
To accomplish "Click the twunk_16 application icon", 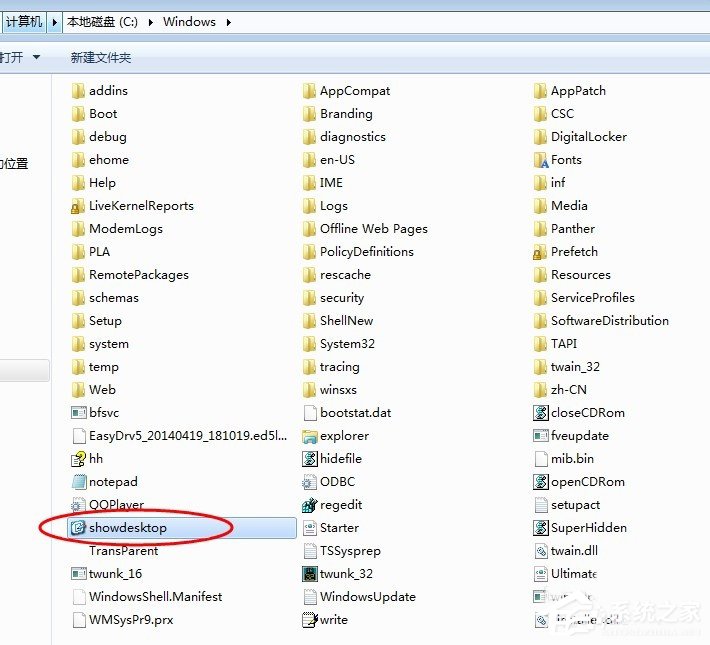I will (x=79, y=574).
